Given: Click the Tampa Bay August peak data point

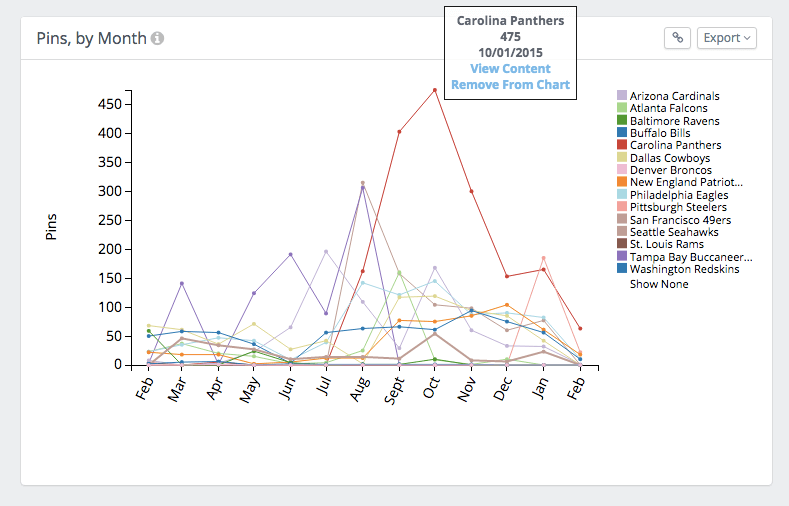Looking at the screenshot, I should pyautogui.click(x=362, y=188).
